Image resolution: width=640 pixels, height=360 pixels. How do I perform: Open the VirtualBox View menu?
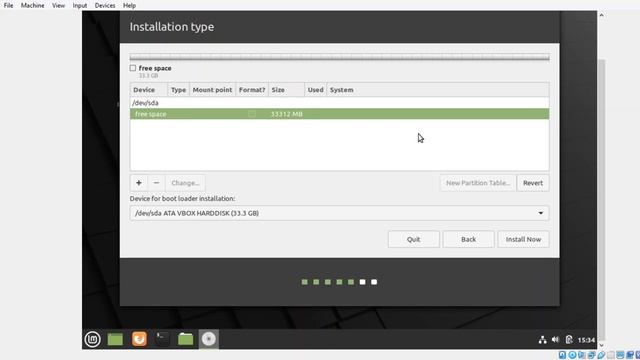coord(58,6)
